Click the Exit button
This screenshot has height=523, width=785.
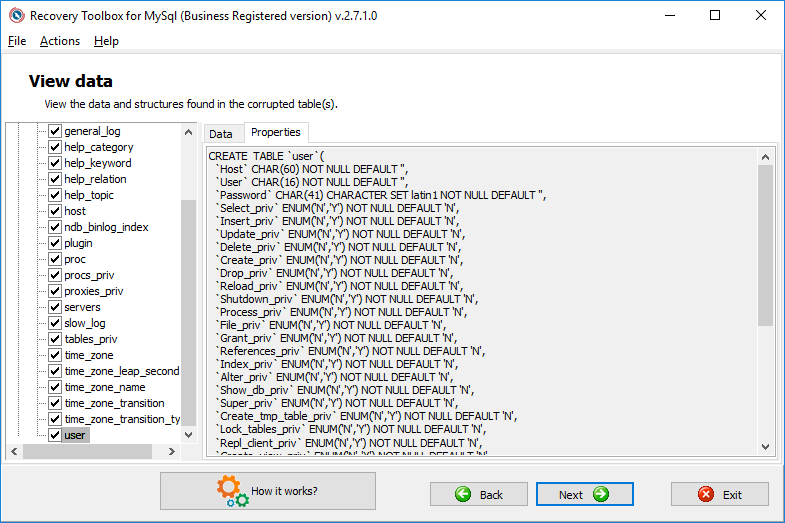point(720,494)
